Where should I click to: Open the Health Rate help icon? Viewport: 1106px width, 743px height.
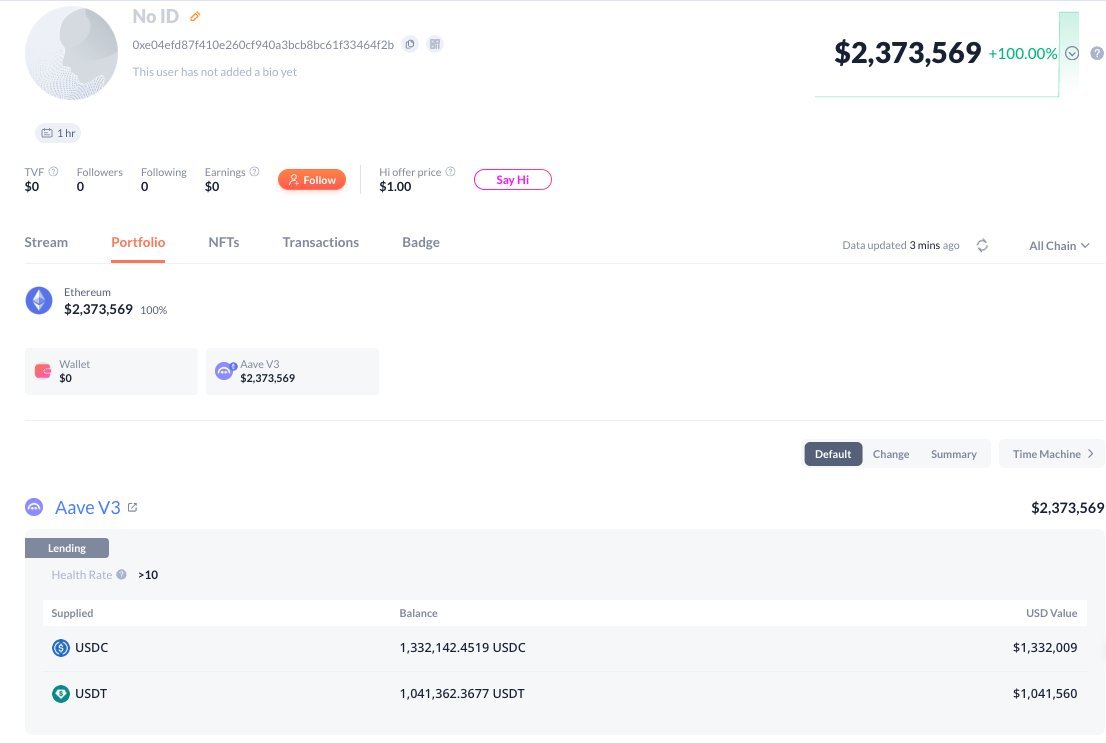121,574
